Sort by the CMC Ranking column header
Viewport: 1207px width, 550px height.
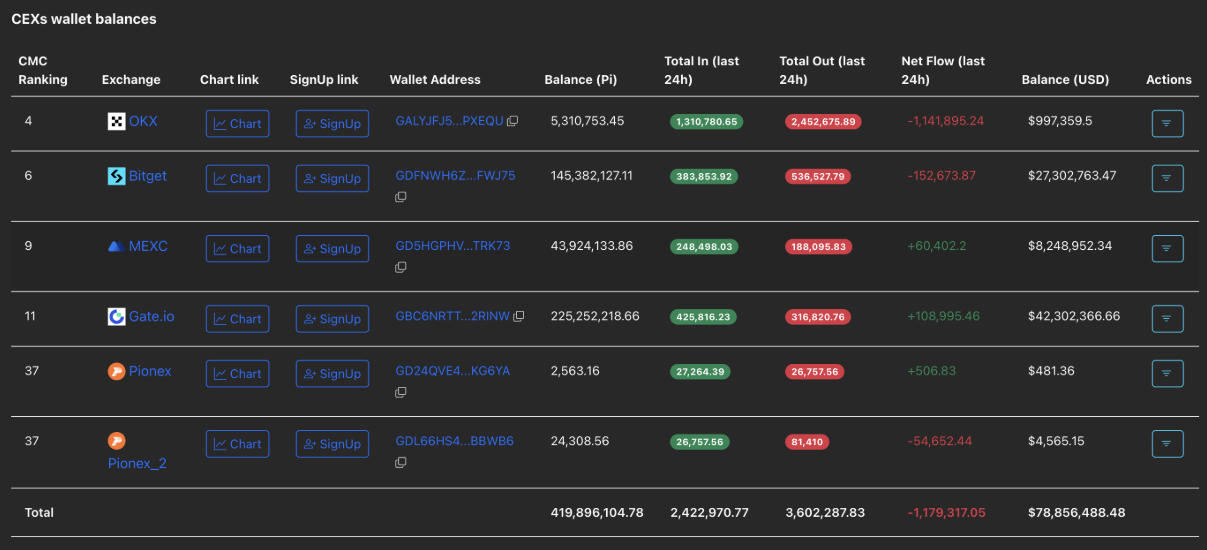[x=43, y=71]
